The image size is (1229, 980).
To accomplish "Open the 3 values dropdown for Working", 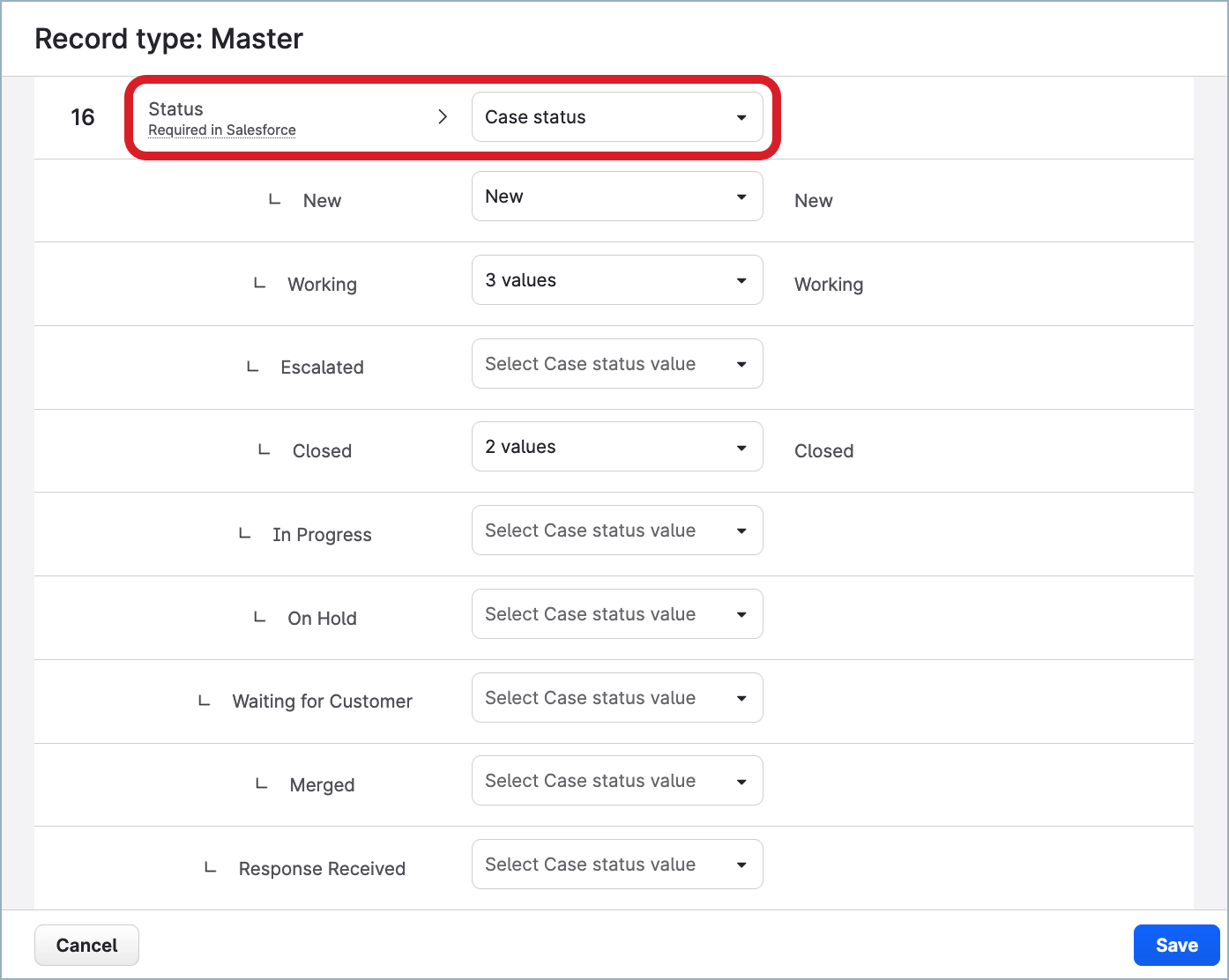I will [616, 279].
